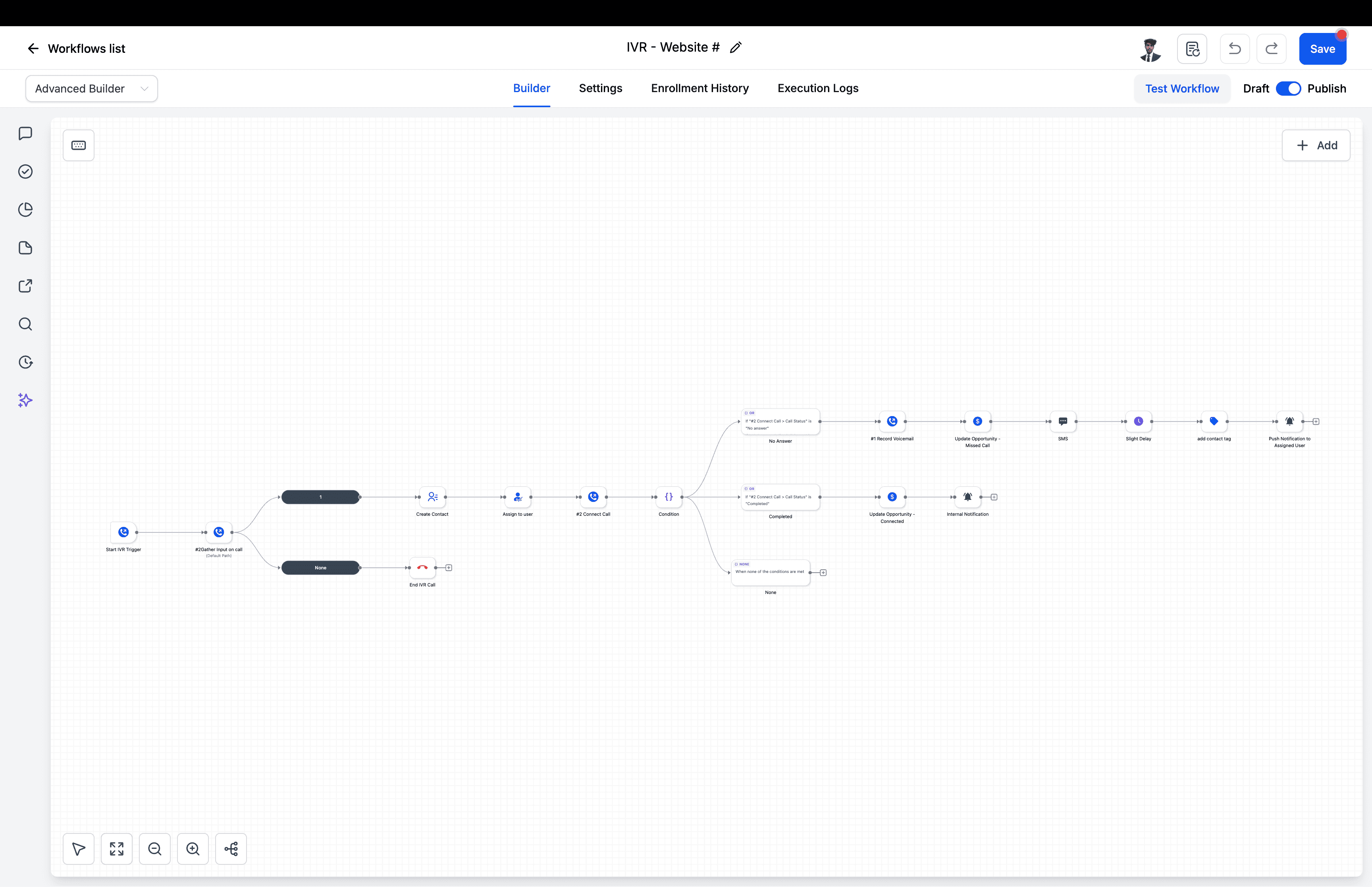The image size is (1372, 887).
Task: Open the Internal Notification node
Action: click(x=968, y=497)
